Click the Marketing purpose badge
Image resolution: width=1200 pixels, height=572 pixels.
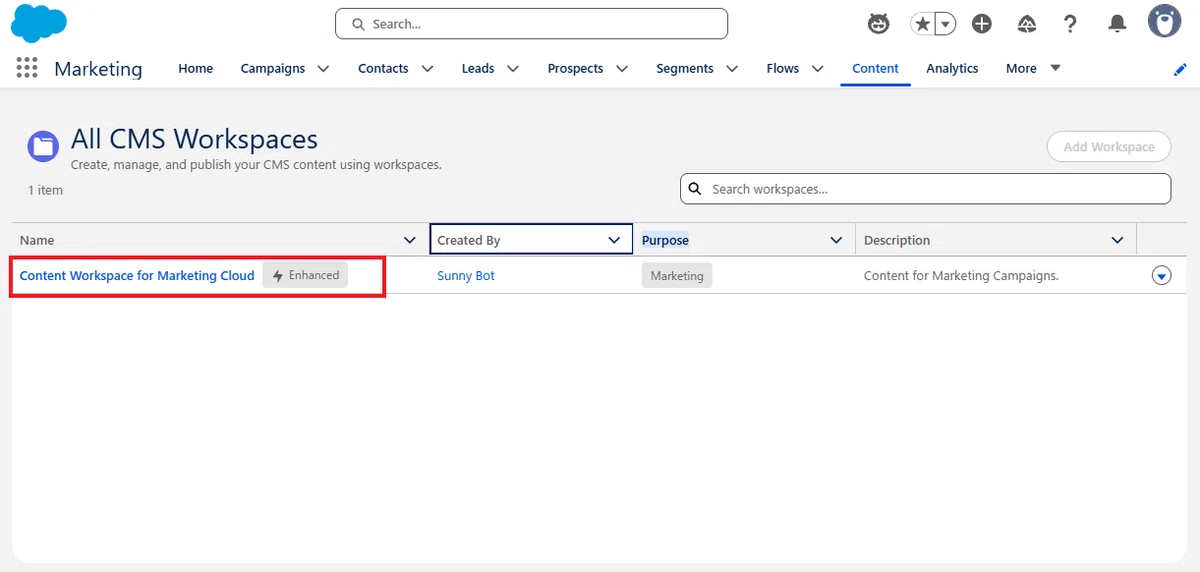[x=677, y=276]
